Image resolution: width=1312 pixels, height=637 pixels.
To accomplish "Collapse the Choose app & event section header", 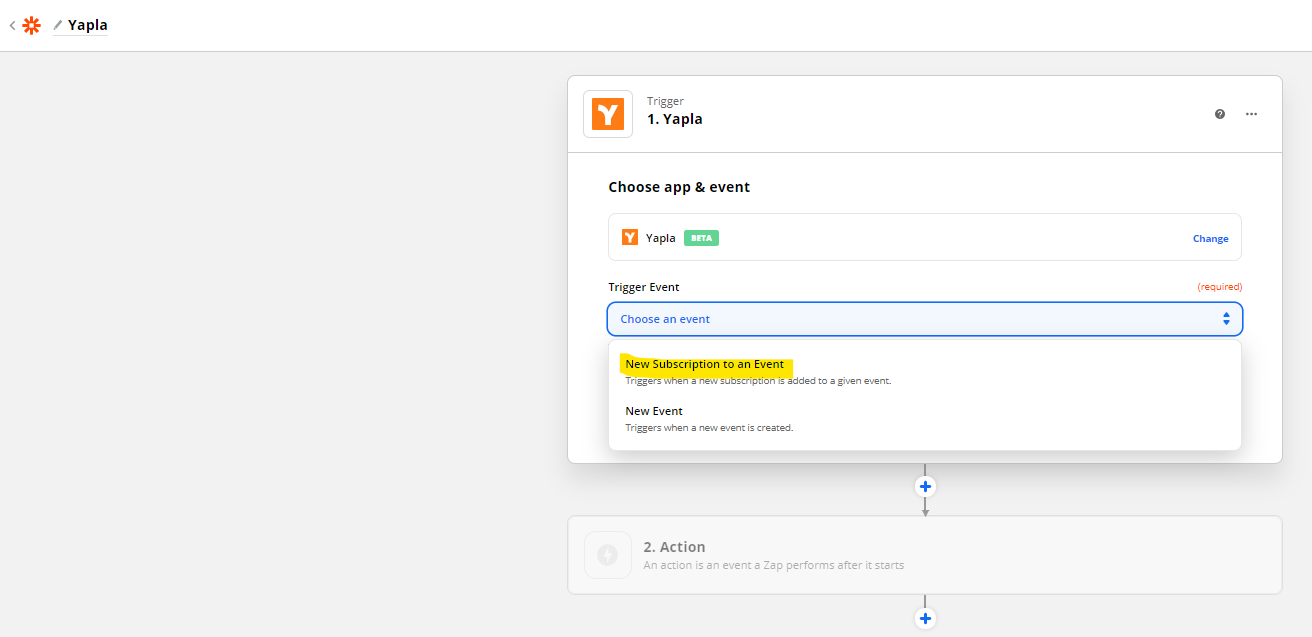I will click(x=679, y=186).
